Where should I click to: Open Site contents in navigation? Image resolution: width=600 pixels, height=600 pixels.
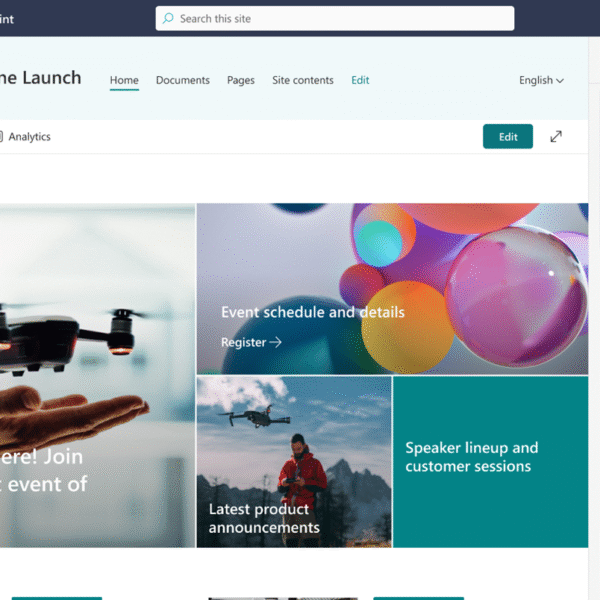tap(303, 80)
